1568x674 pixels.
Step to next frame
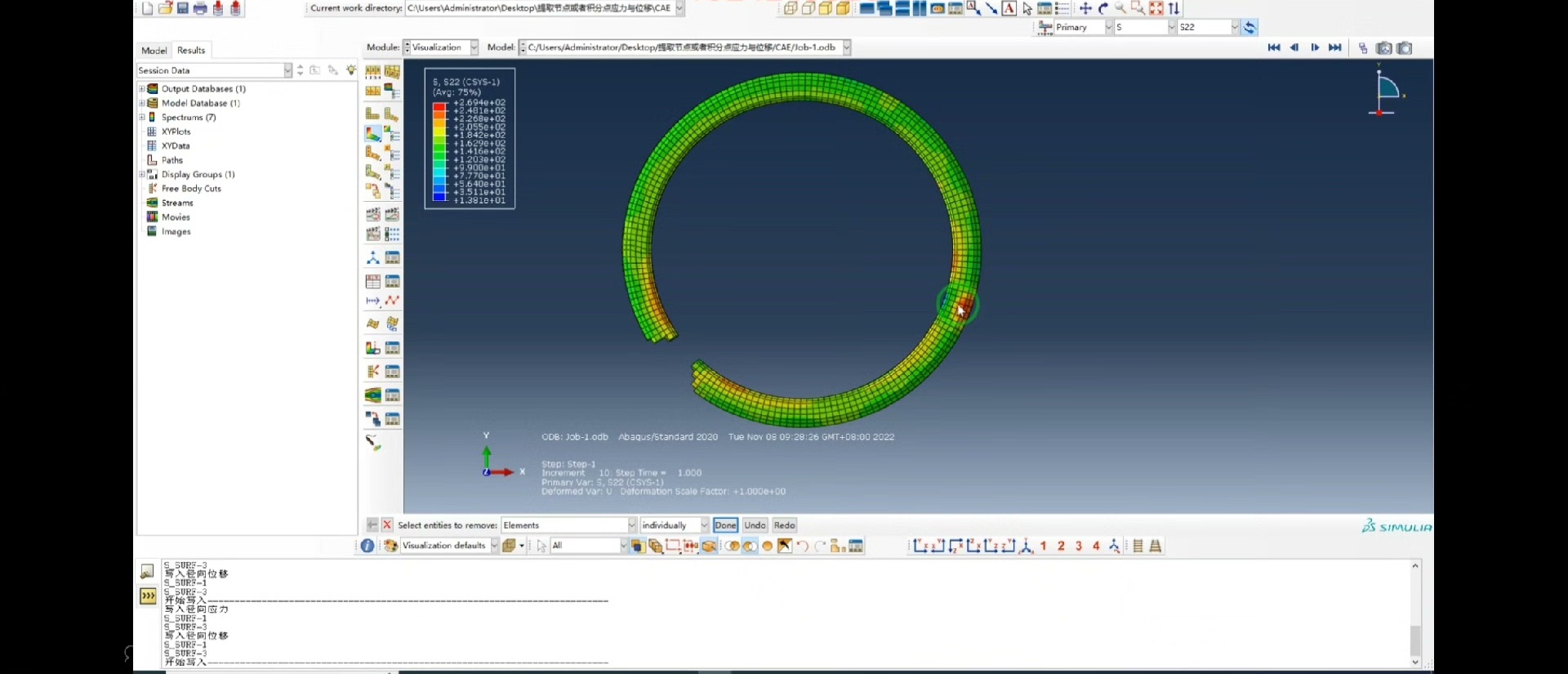pos(1315,47)
